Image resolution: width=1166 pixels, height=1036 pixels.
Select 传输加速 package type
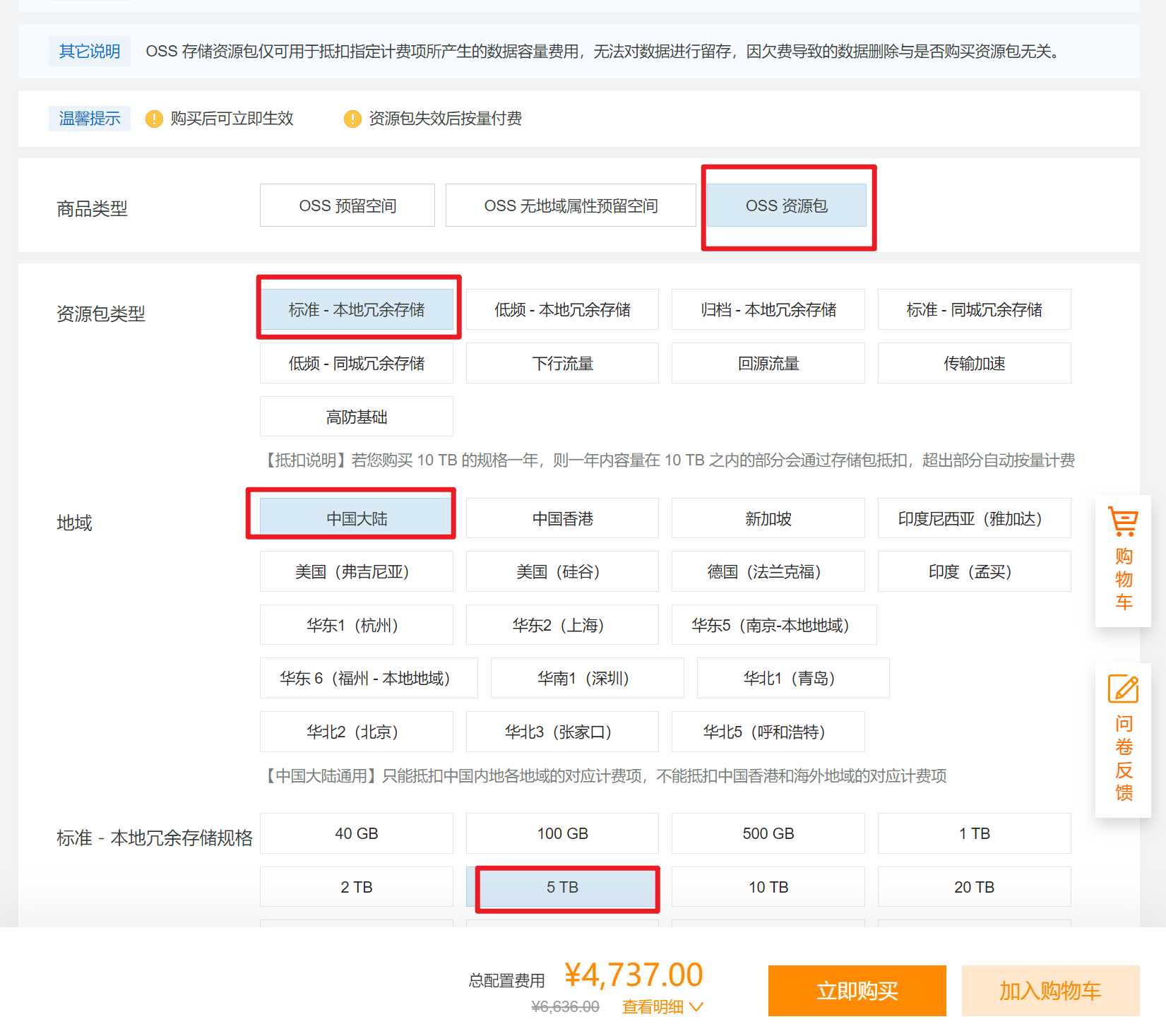click(975, 363)
